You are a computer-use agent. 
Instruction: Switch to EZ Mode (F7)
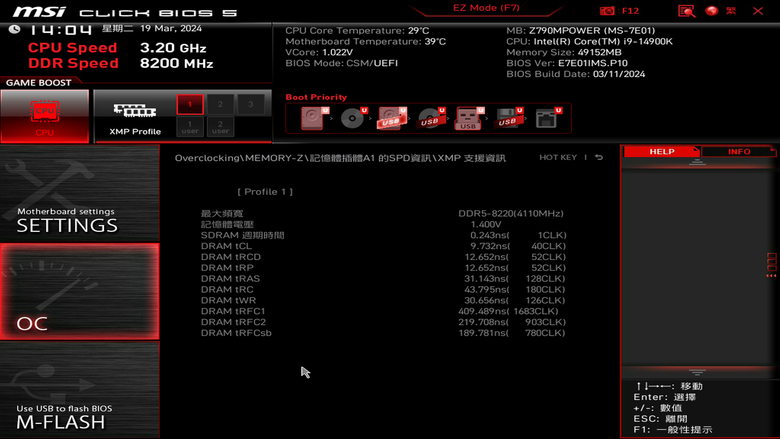[x=486, y=8]
